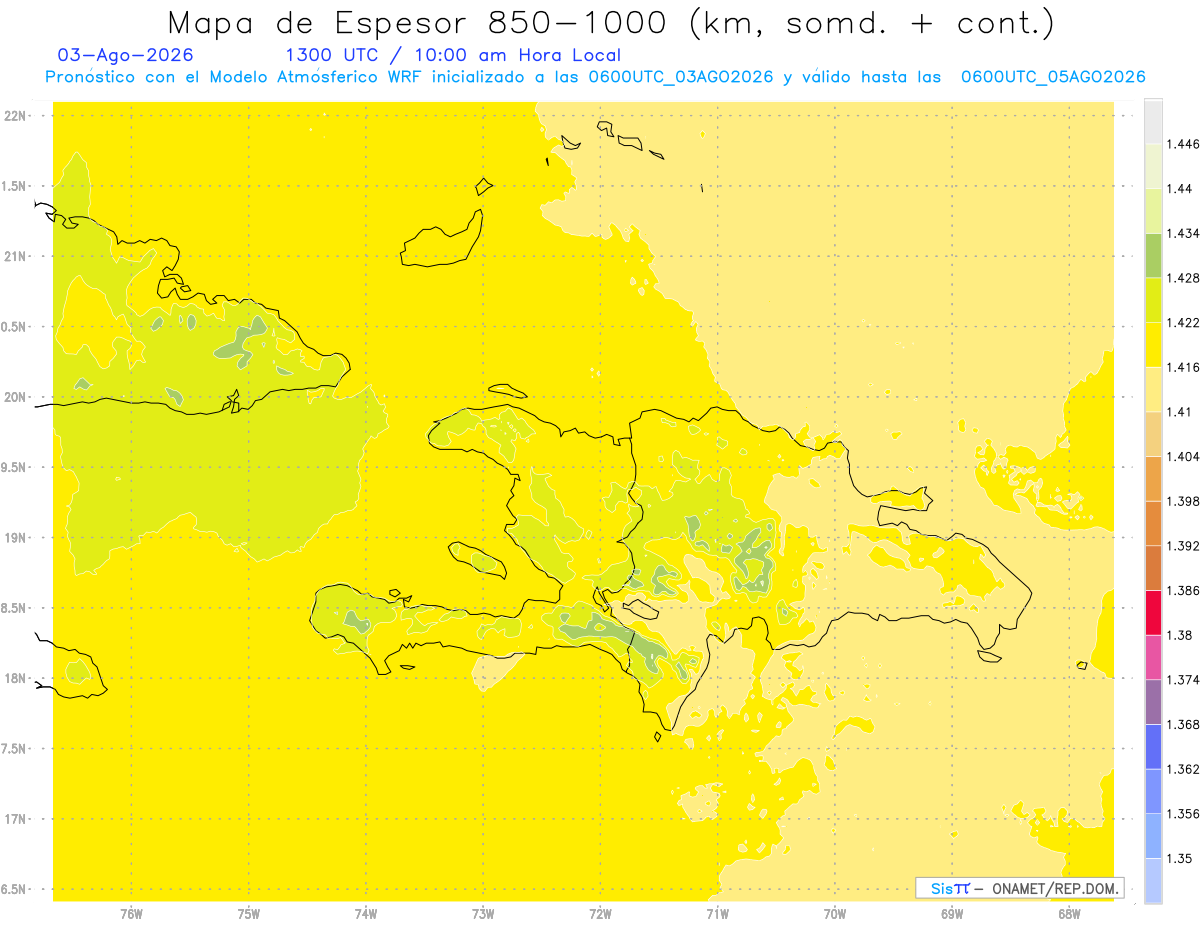Click the legend value 1.392

(x=1183, y=546)
